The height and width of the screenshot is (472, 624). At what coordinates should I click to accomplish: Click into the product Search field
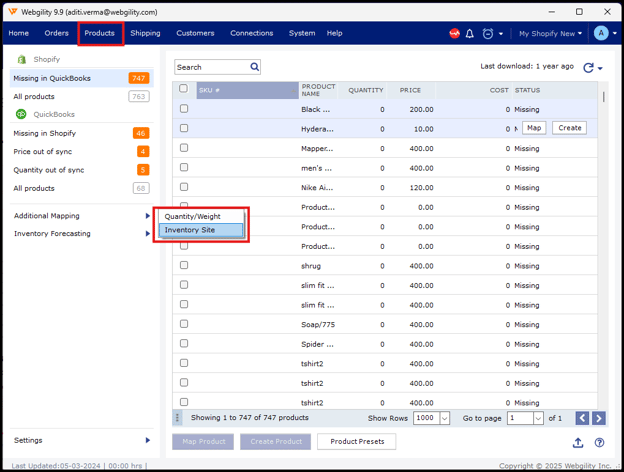tap(210, 67)
